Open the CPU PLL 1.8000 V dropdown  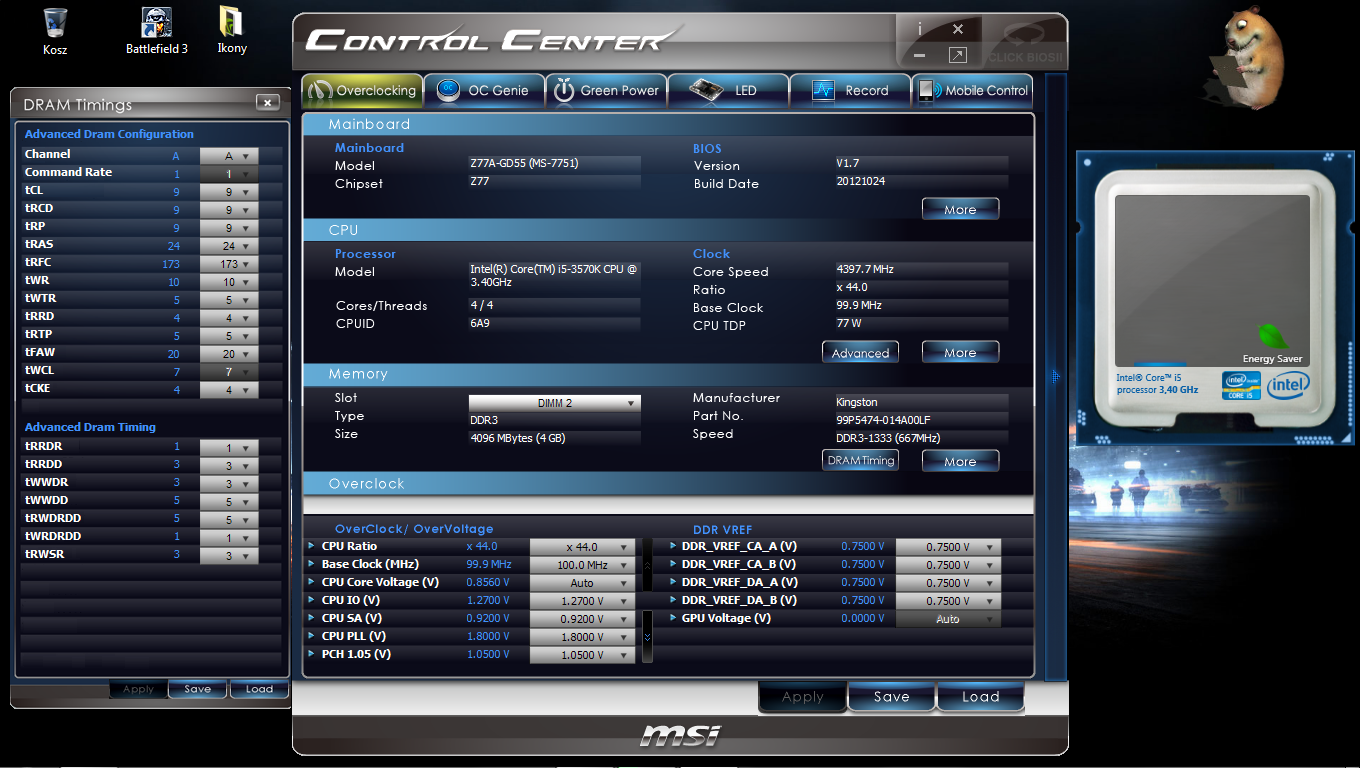582,637
